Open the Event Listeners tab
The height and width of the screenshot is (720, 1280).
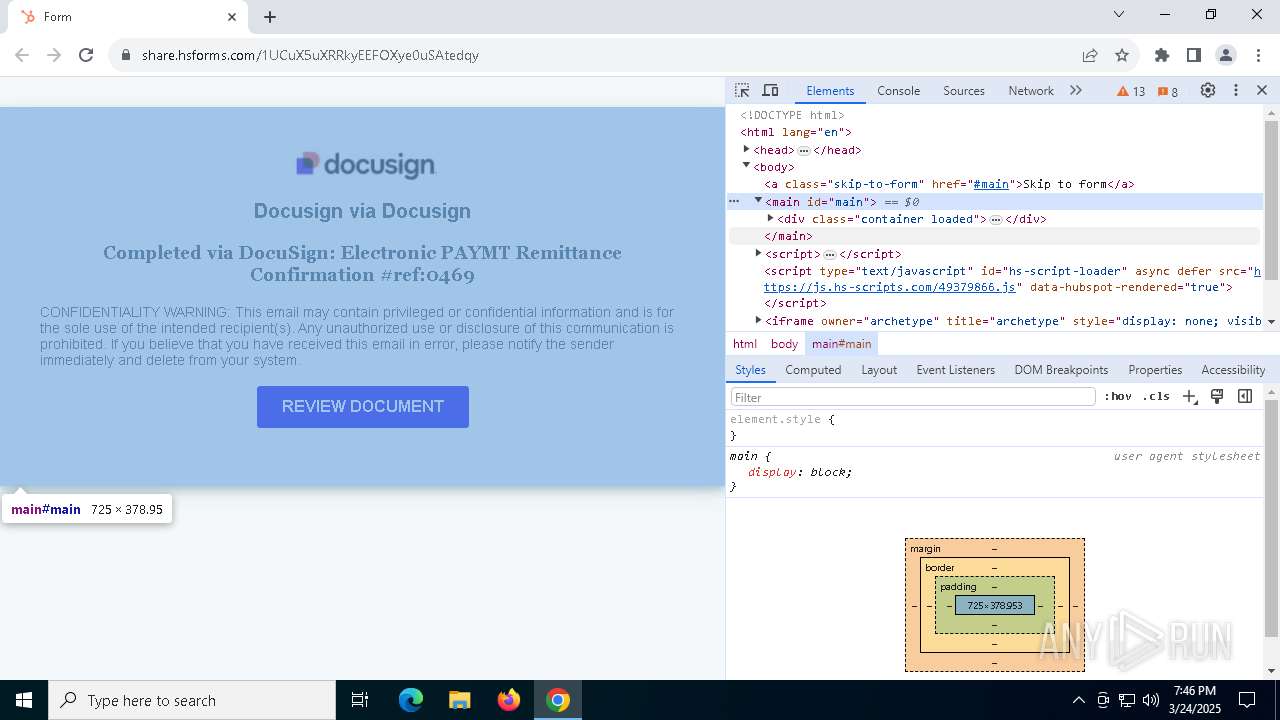click(x=956, y=369)
